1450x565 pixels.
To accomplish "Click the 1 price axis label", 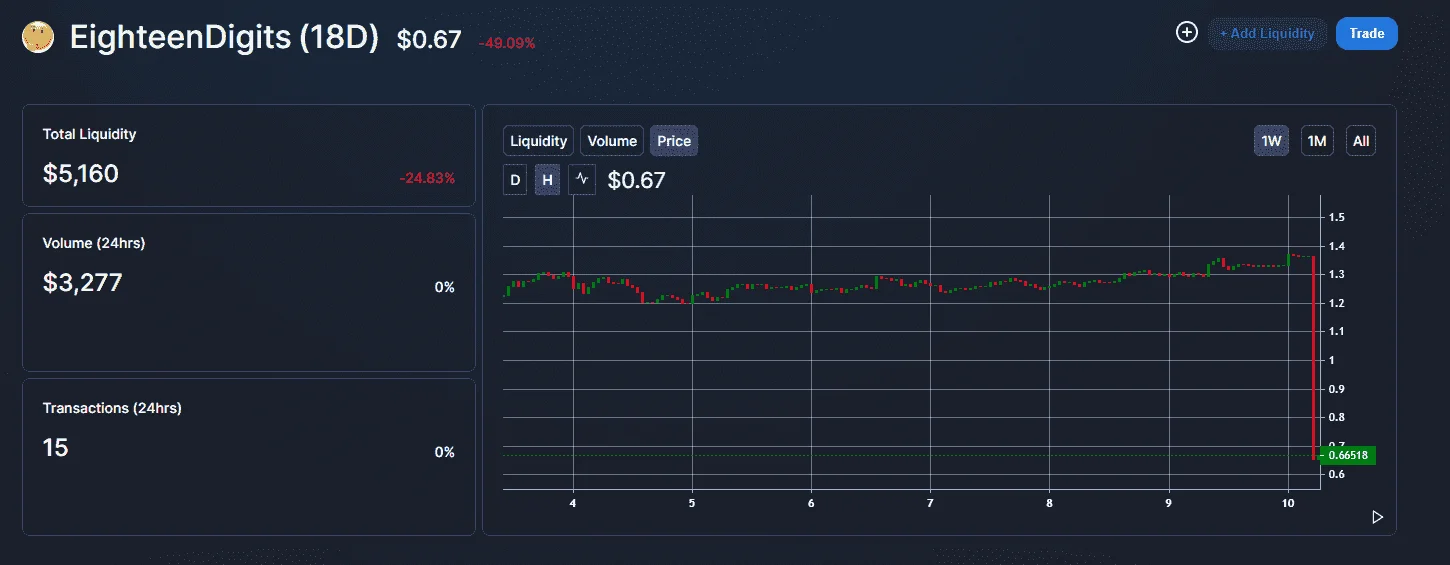I will [x=1331, y=360].
